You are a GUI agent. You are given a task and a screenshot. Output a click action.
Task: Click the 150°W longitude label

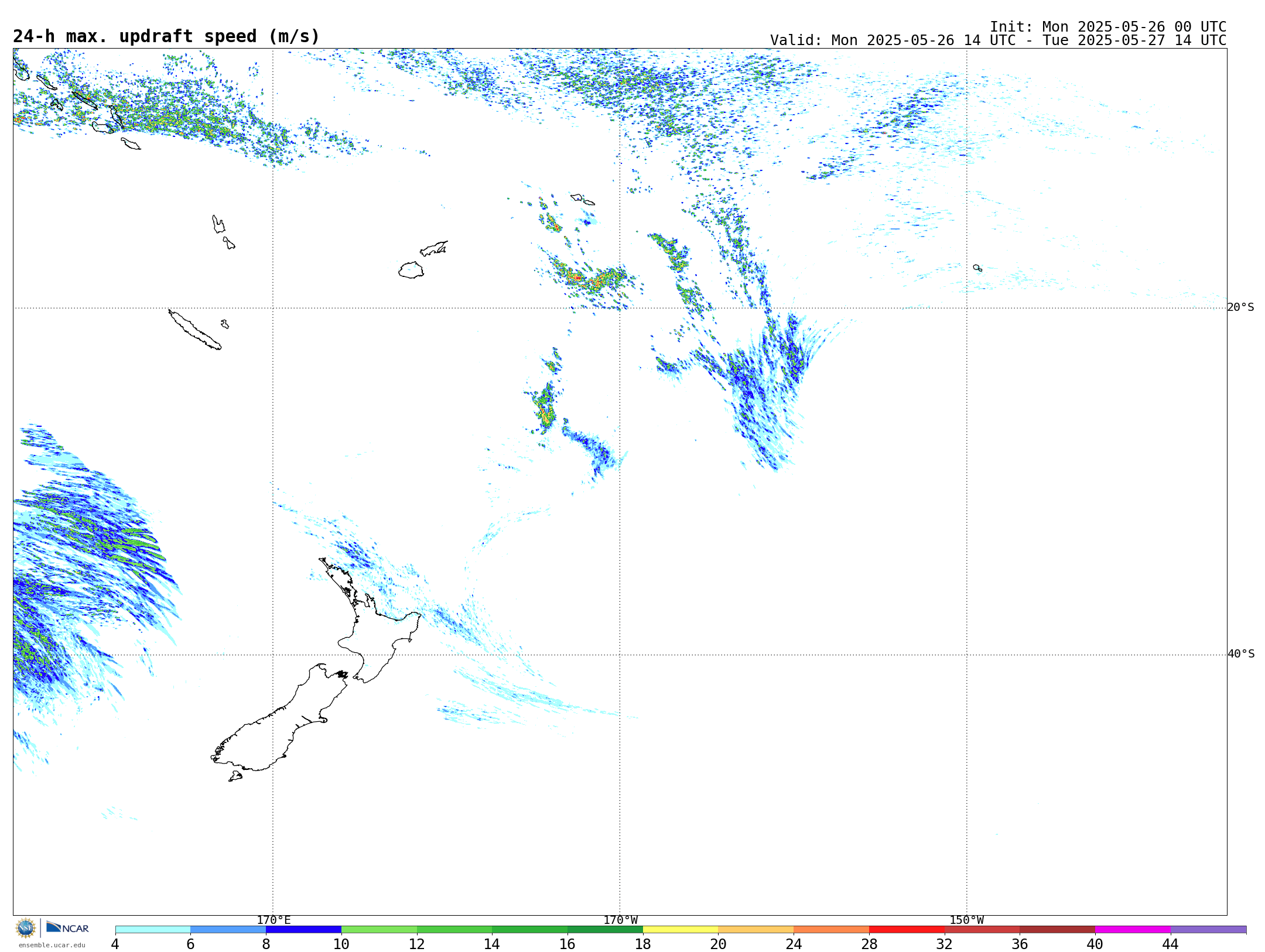click(966, 920)
